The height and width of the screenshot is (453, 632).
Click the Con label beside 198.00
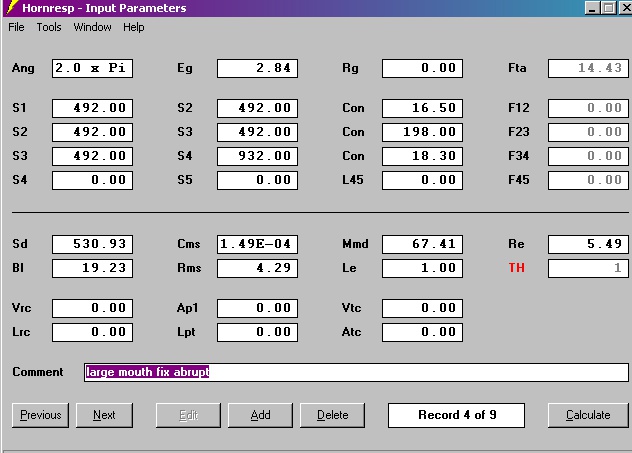pos(353,132)
